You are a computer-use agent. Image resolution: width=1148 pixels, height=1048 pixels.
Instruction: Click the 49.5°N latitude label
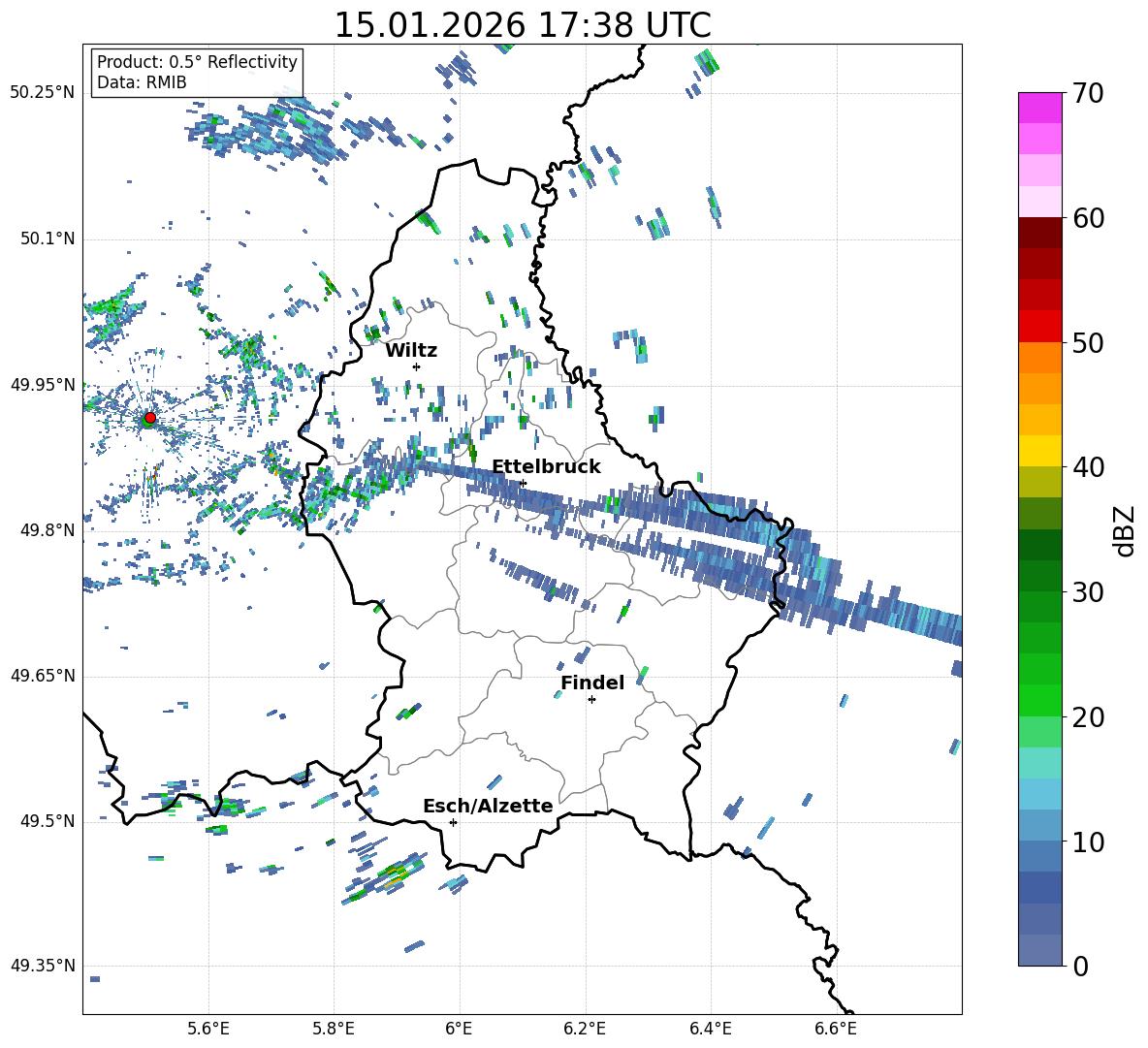click(48, 820)
